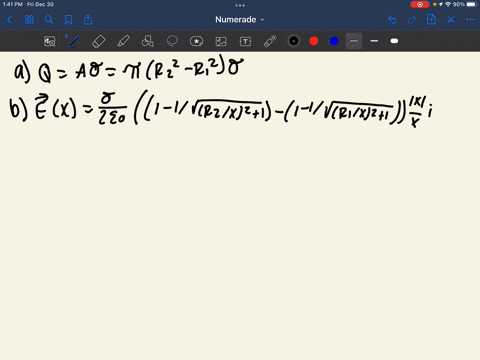Tap the multitasking three dots
Image resolution: width=480 pixels, height=360 pixels.
tap(240, 5)
